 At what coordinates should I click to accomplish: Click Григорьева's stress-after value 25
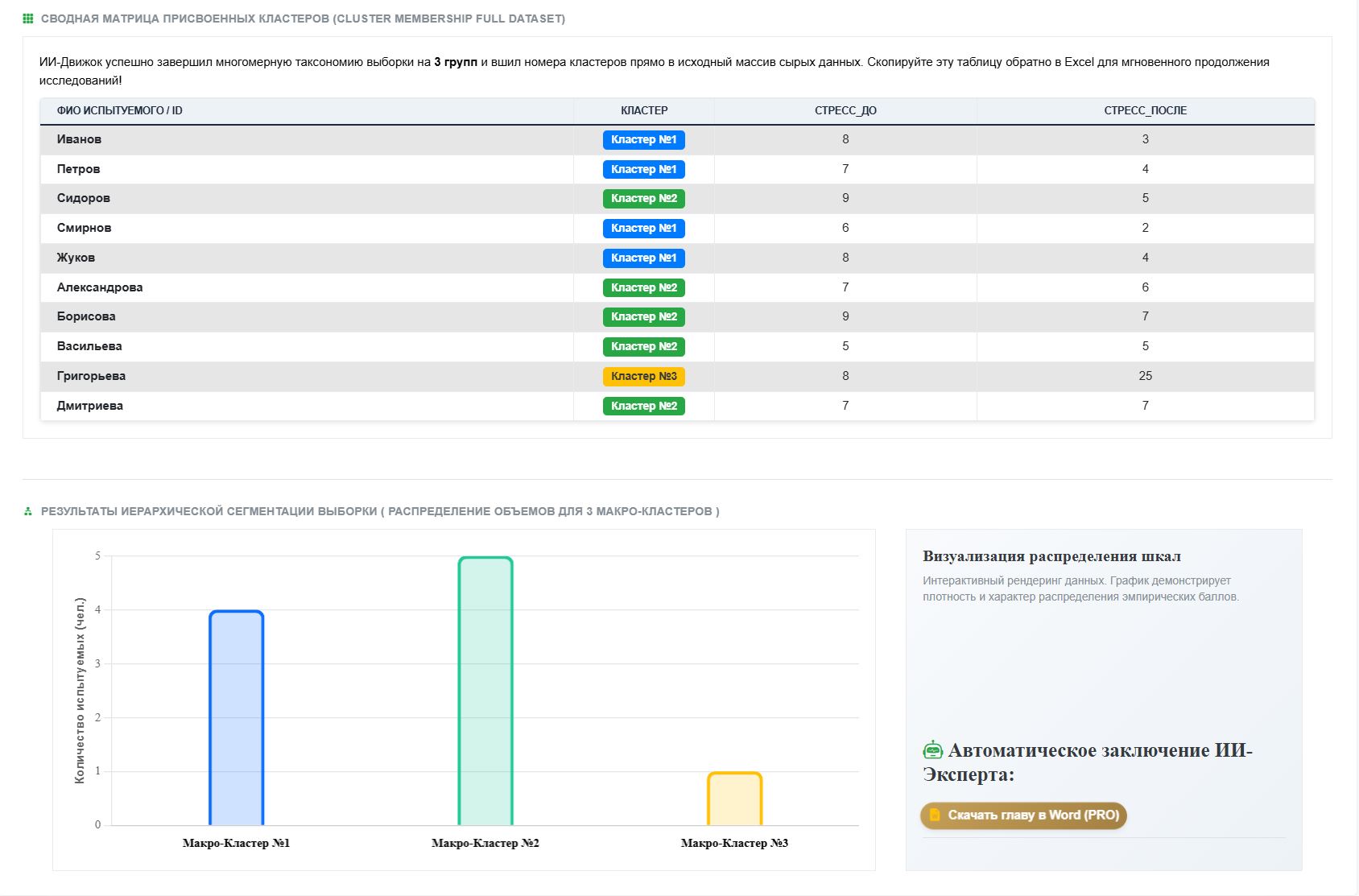[x=1145, y=376]
